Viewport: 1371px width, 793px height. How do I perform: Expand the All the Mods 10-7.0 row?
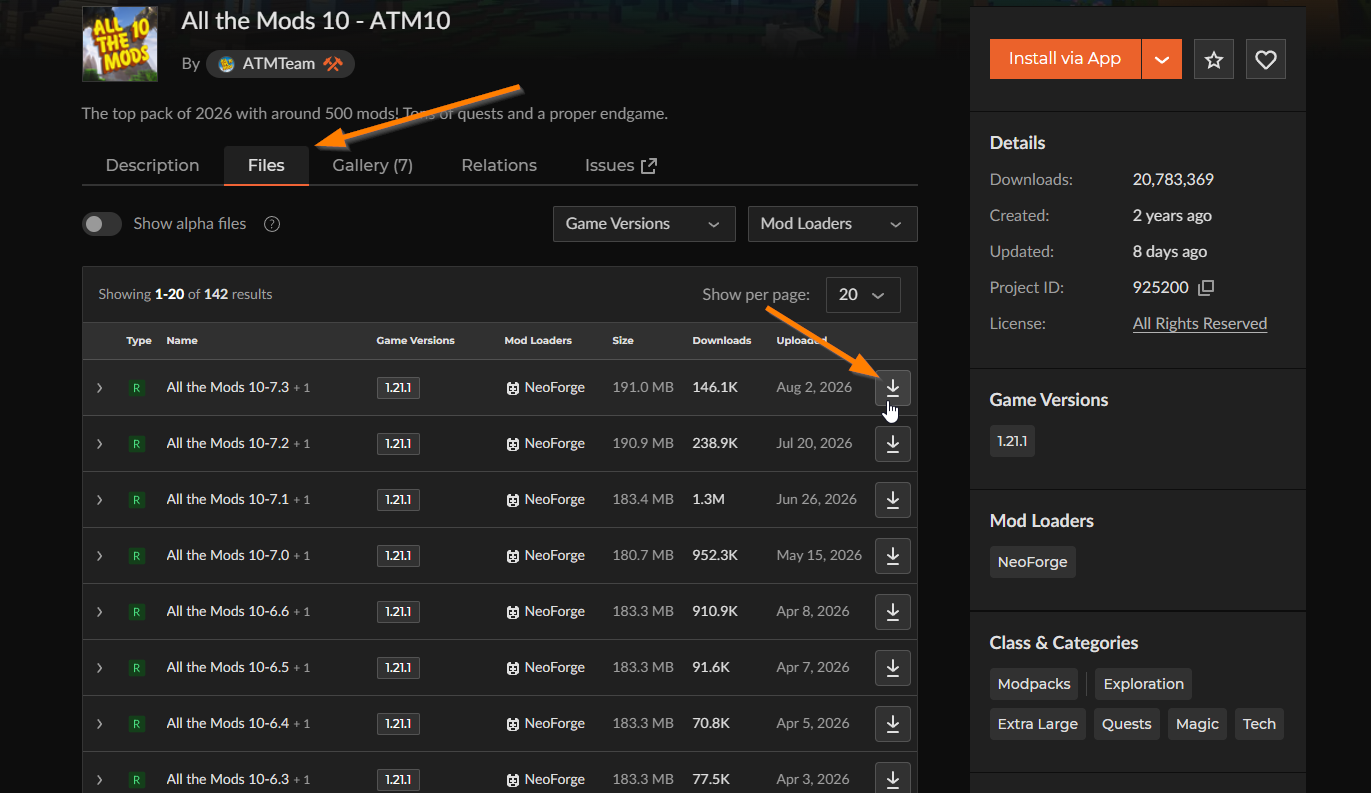pos(99,555)
